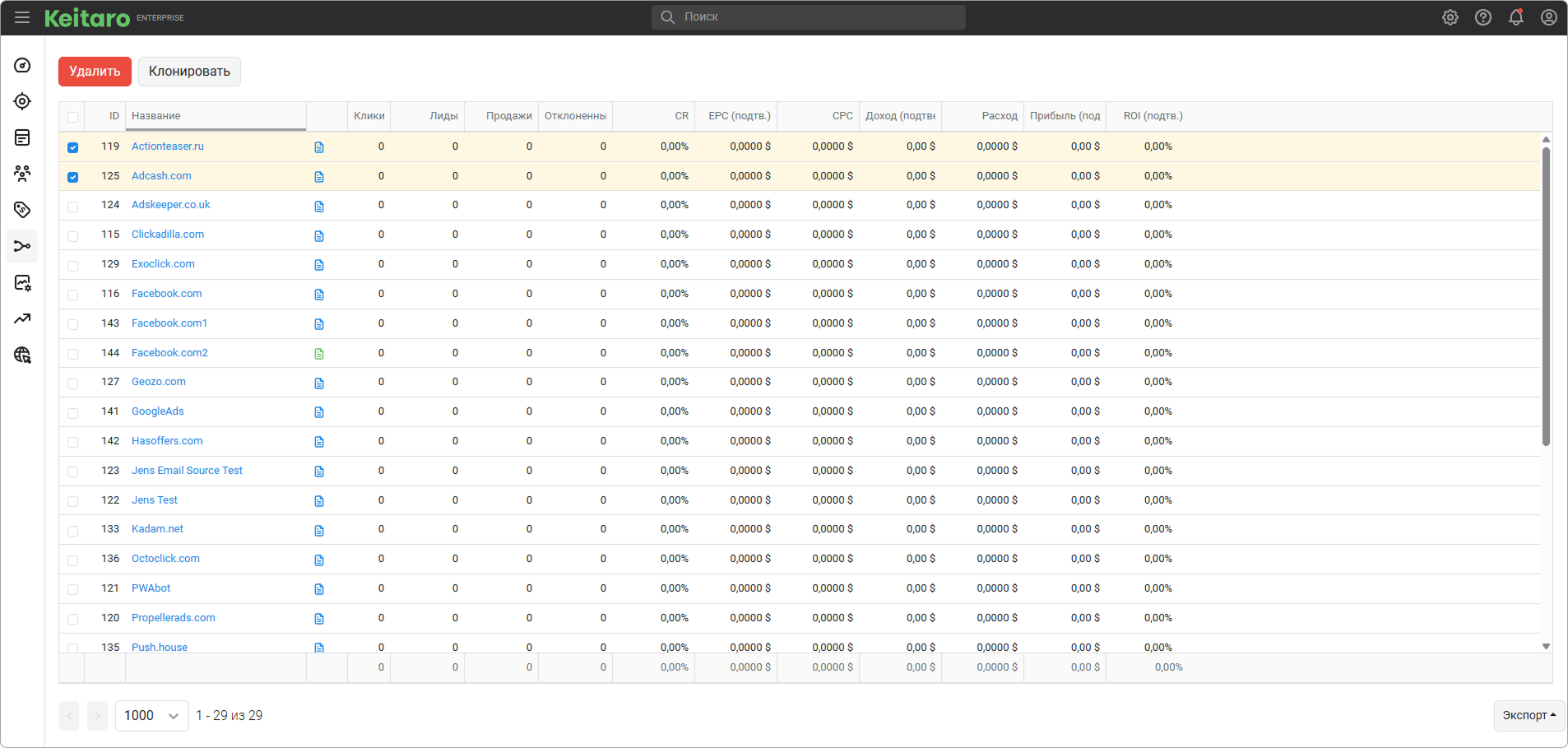The height and width of the screenshot is (748, 1568).
Task: Open notes icon for PWAbot row
Action: (x=319, y=589)
